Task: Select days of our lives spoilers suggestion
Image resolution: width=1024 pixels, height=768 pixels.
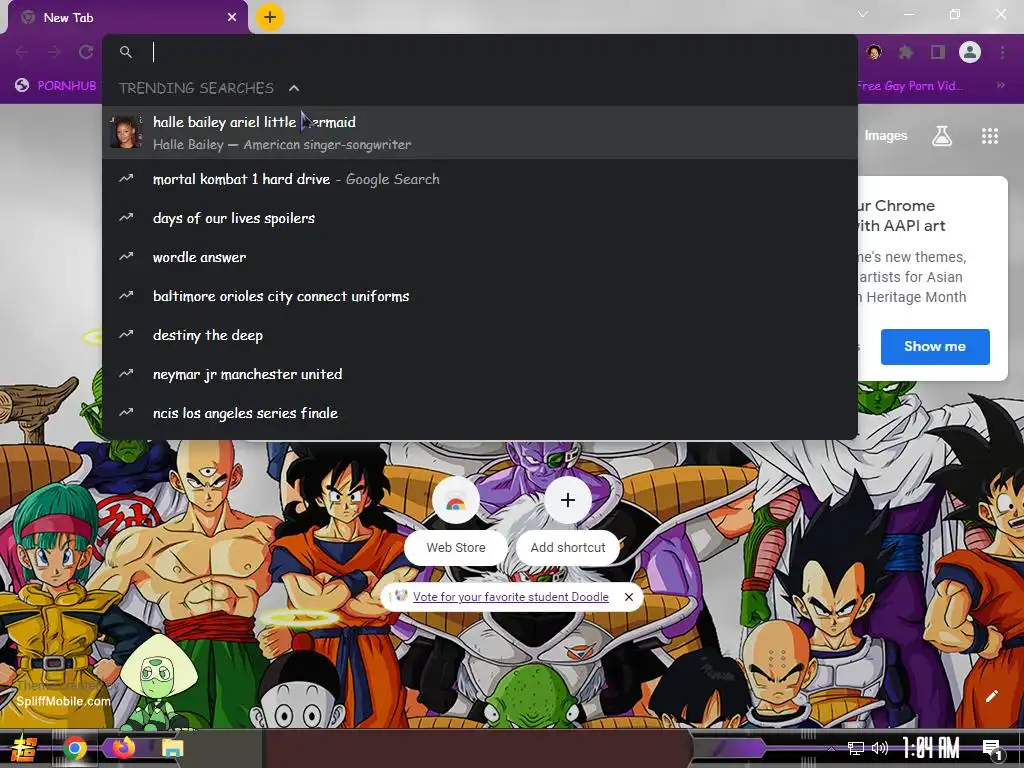Action: pos(479,218)
